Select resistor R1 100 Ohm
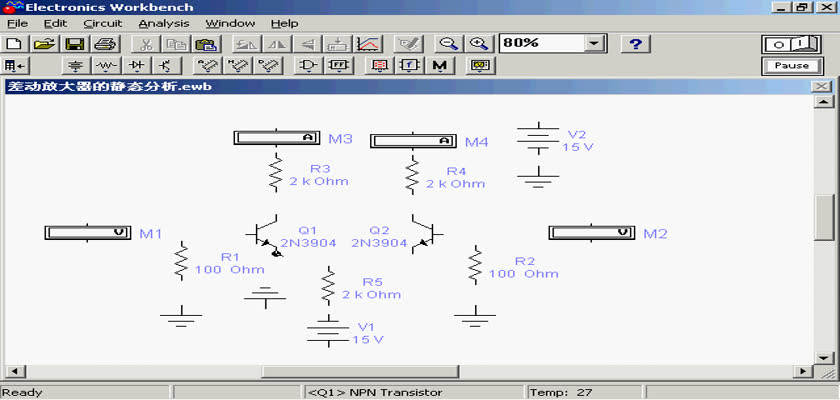Screen dimensions: 840x400 click(x=182, y=261)
